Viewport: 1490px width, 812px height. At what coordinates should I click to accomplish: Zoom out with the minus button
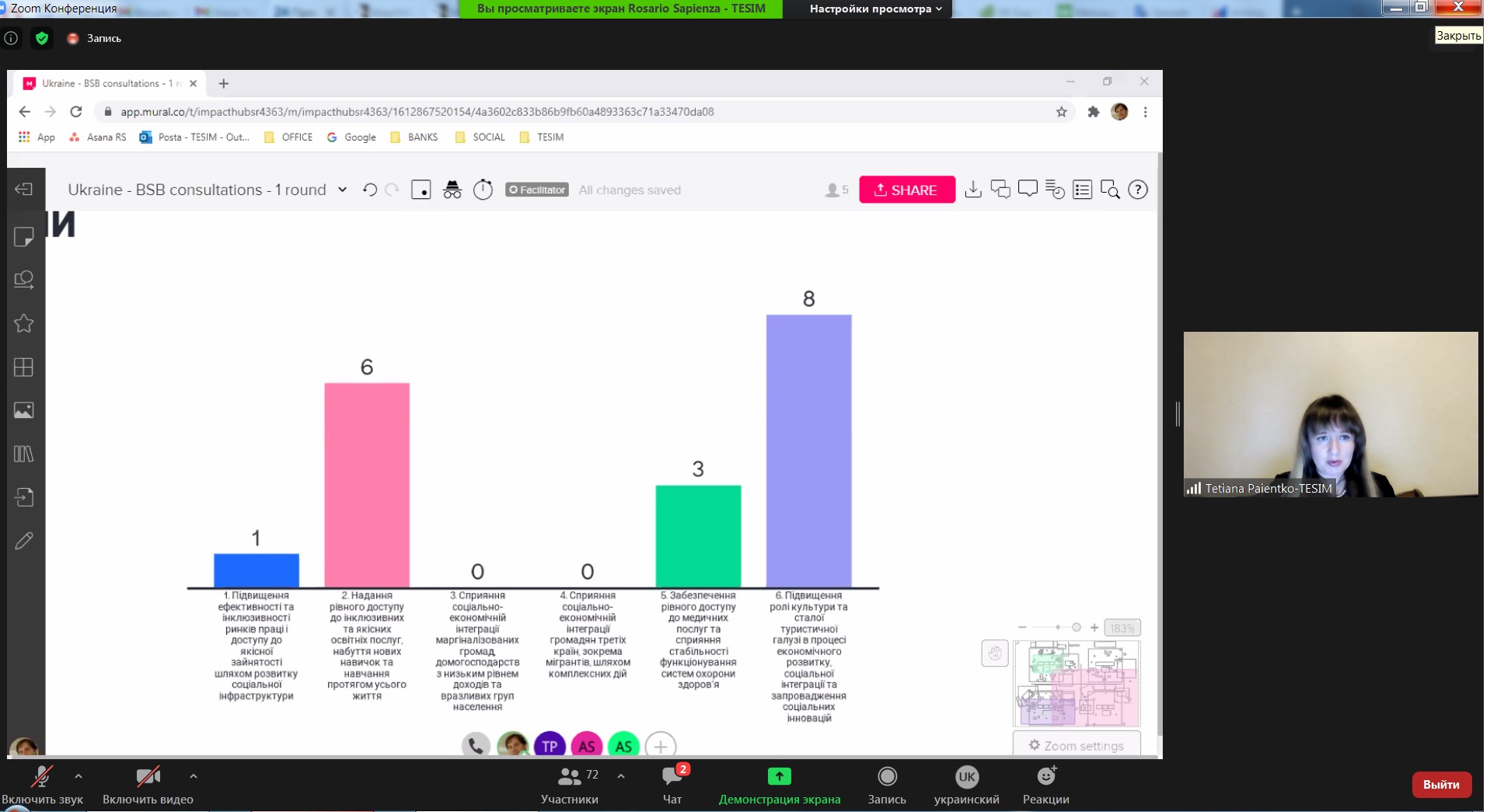tap(1022, 628)
